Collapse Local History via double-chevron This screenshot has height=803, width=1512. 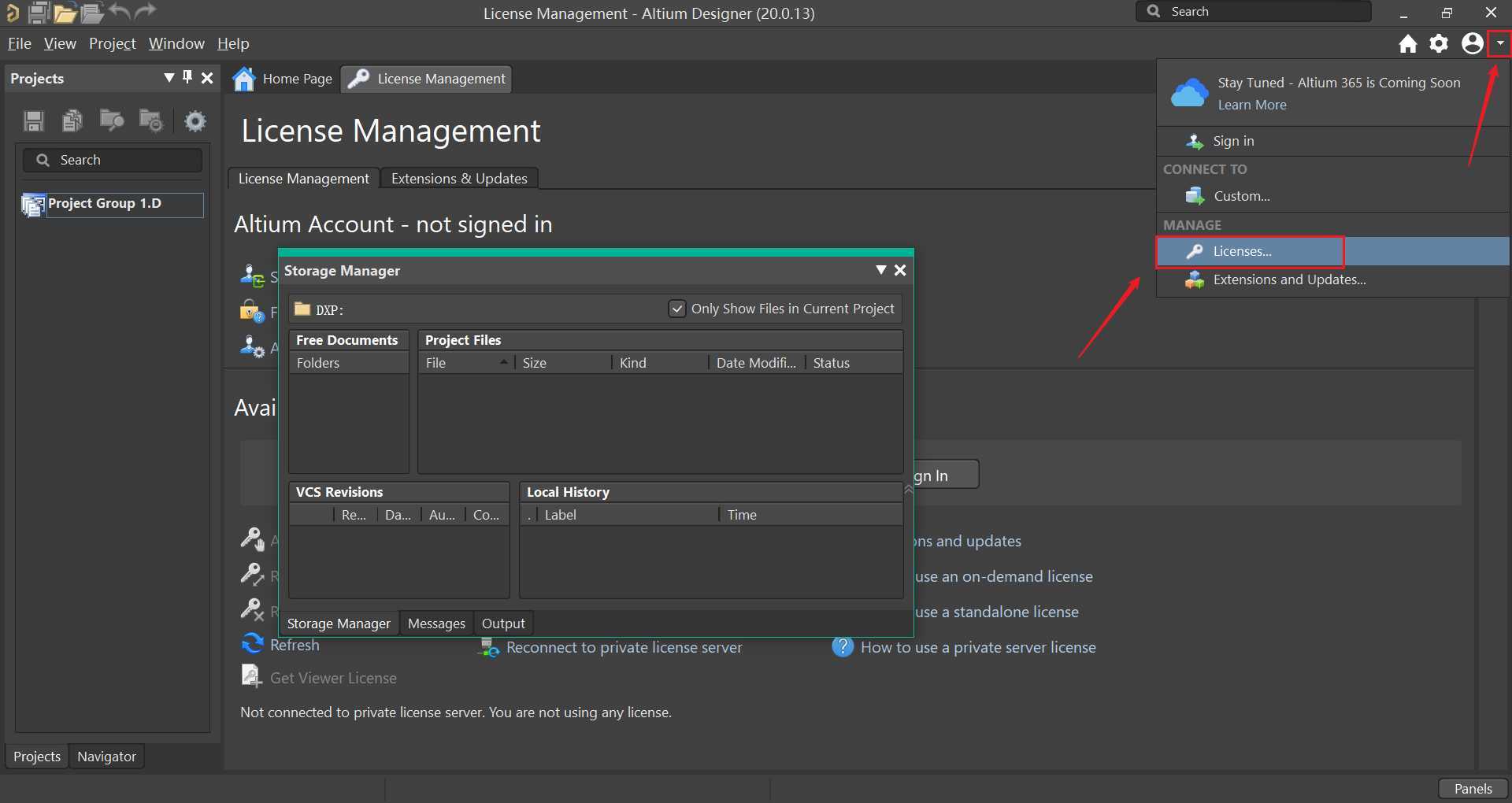(x=908, y=490)
